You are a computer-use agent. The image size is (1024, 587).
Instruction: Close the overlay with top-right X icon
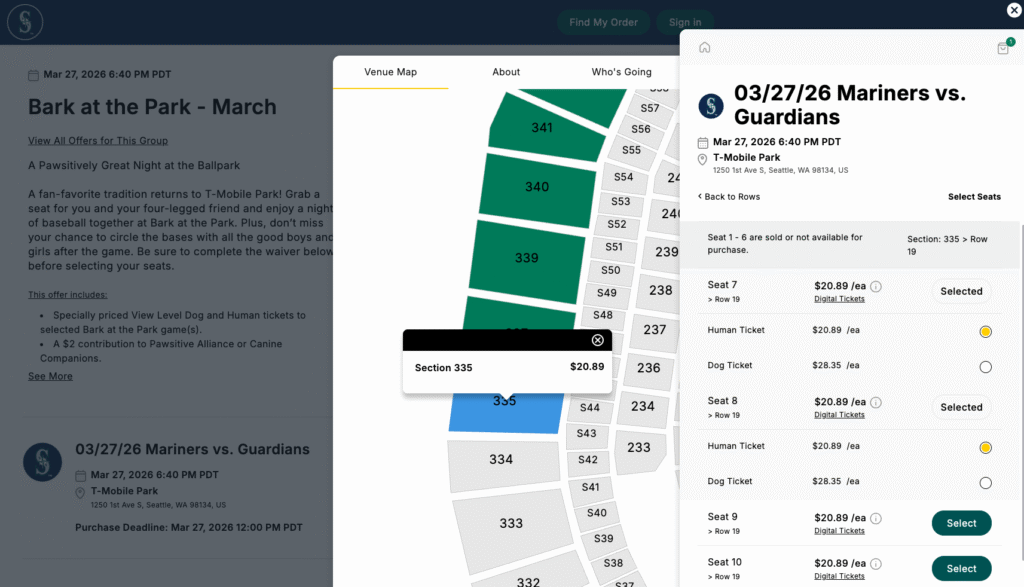click(x=1013, y=10)
